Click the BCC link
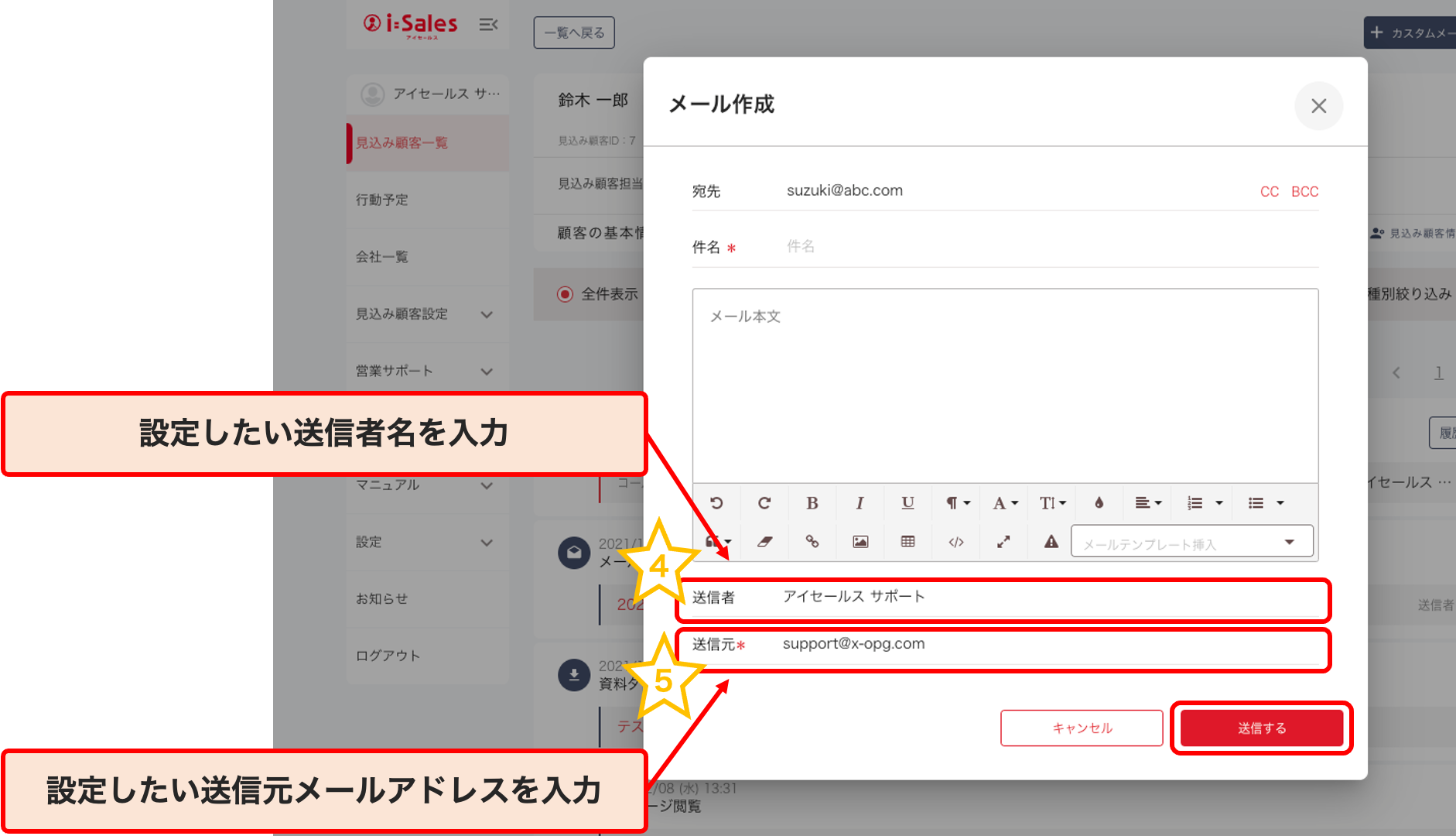 (1304, 191)
